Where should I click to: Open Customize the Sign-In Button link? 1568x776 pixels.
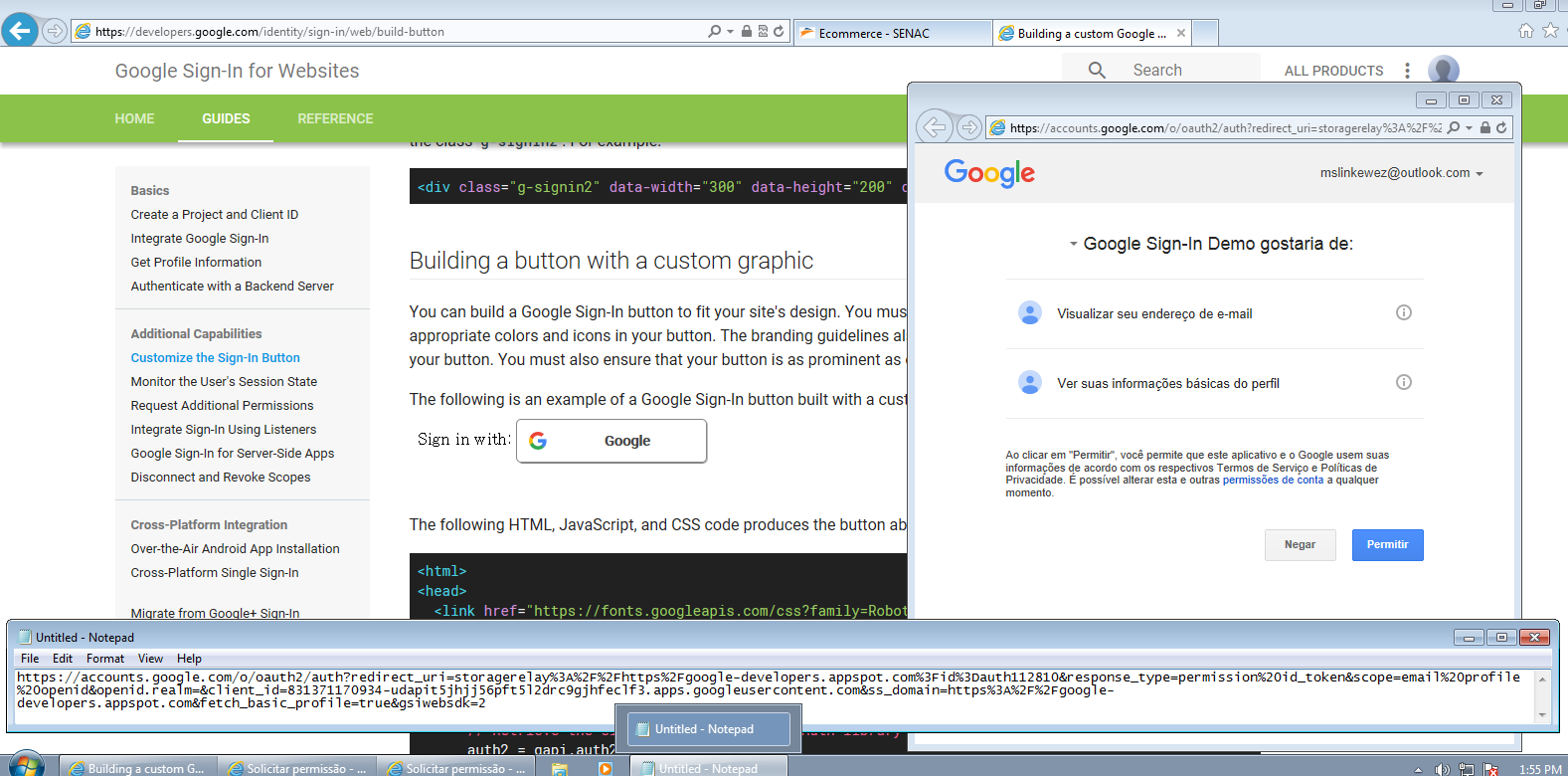[x=215, y=357]
